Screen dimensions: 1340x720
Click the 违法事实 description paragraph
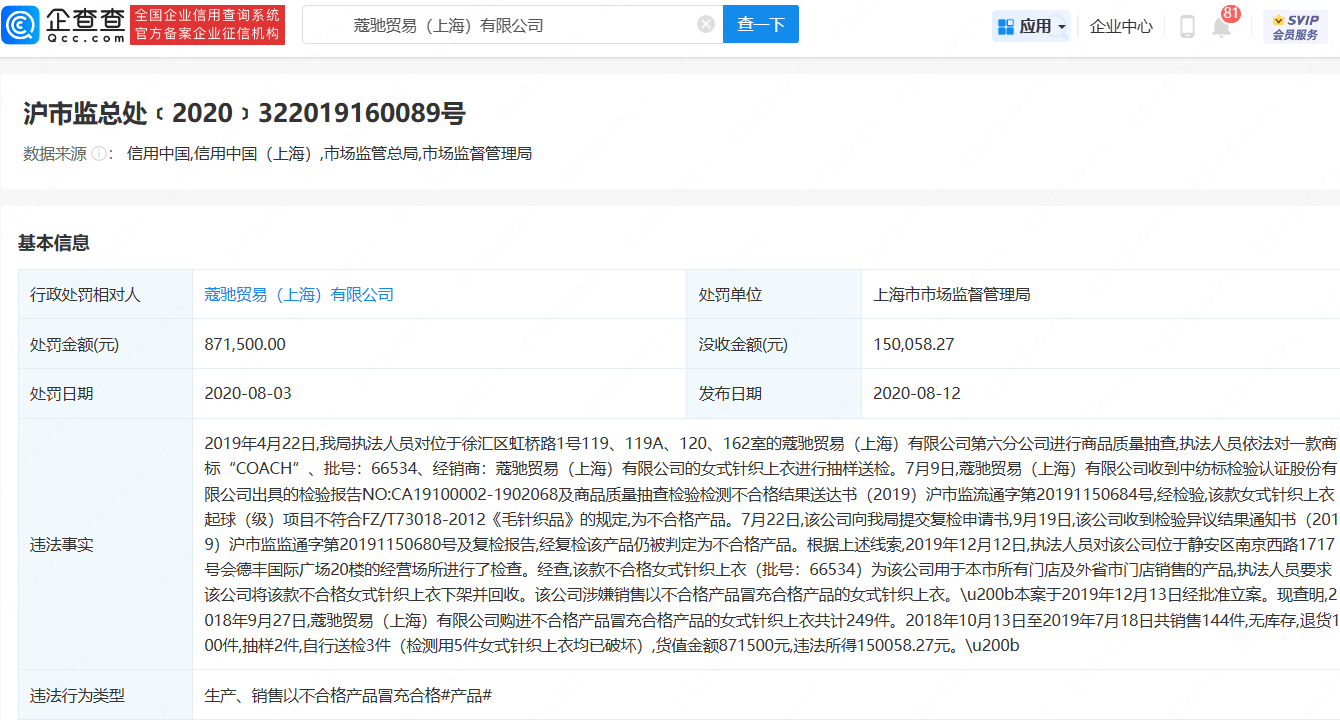pos(770,545)
